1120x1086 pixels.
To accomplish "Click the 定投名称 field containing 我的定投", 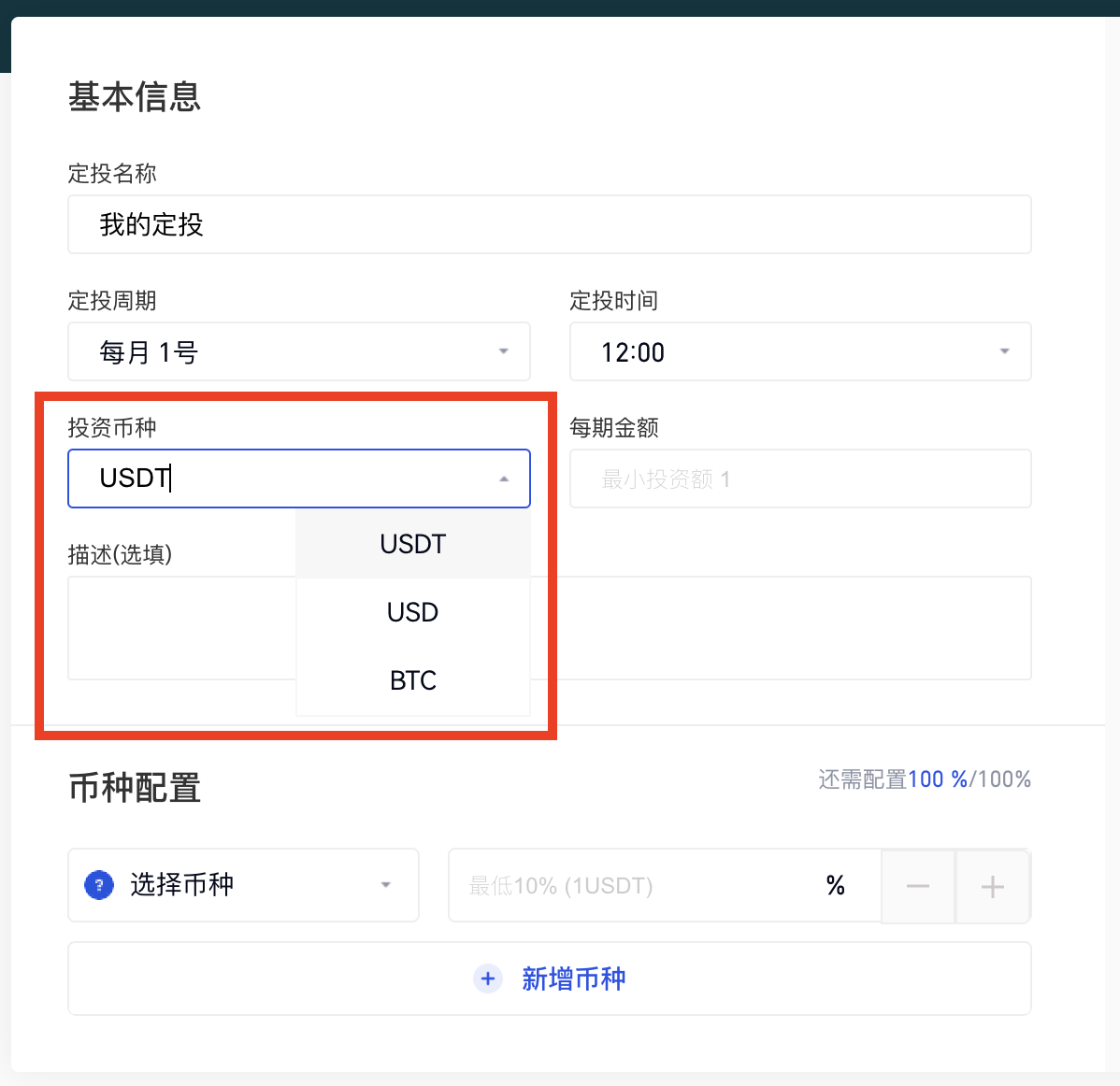I will click(x=549, y=224).
